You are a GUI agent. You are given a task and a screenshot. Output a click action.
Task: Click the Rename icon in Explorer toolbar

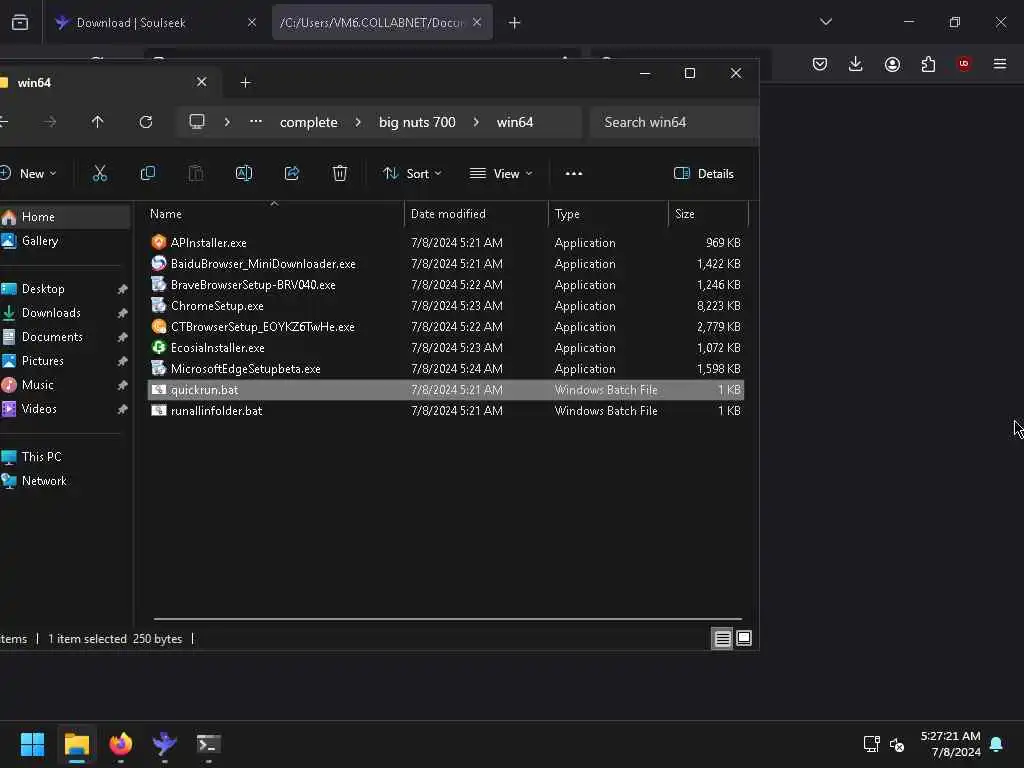[x=244, y=174]
